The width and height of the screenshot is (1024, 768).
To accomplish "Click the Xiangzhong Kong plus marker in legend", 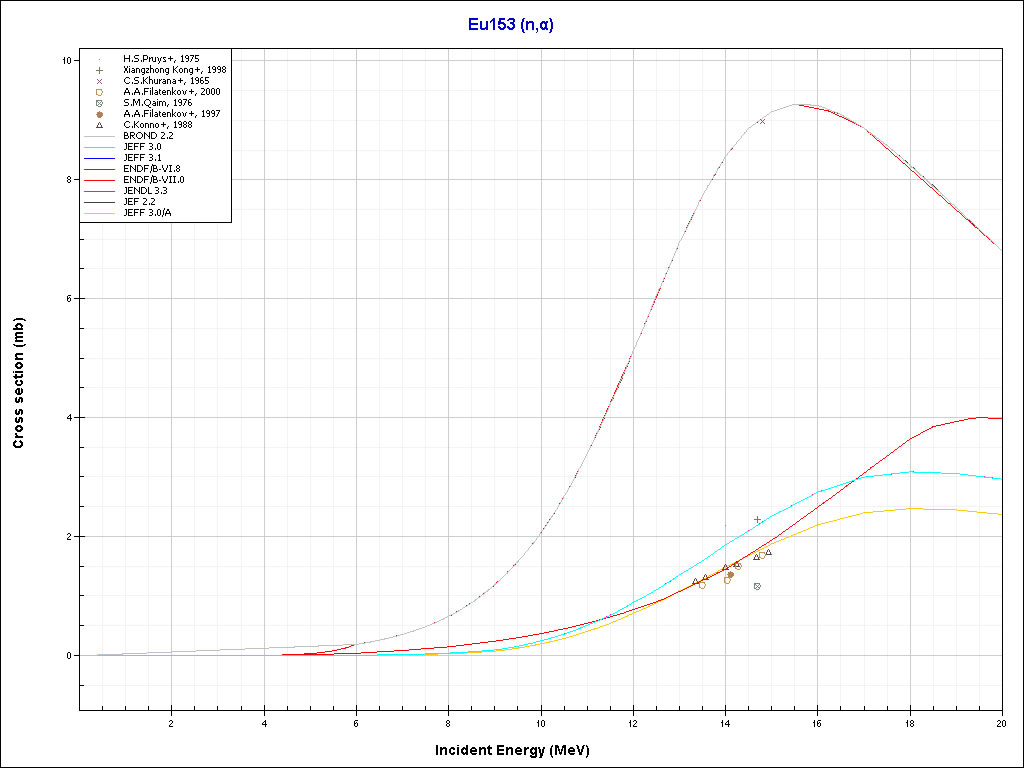I will pyautogui.click(x=99, y=70).
